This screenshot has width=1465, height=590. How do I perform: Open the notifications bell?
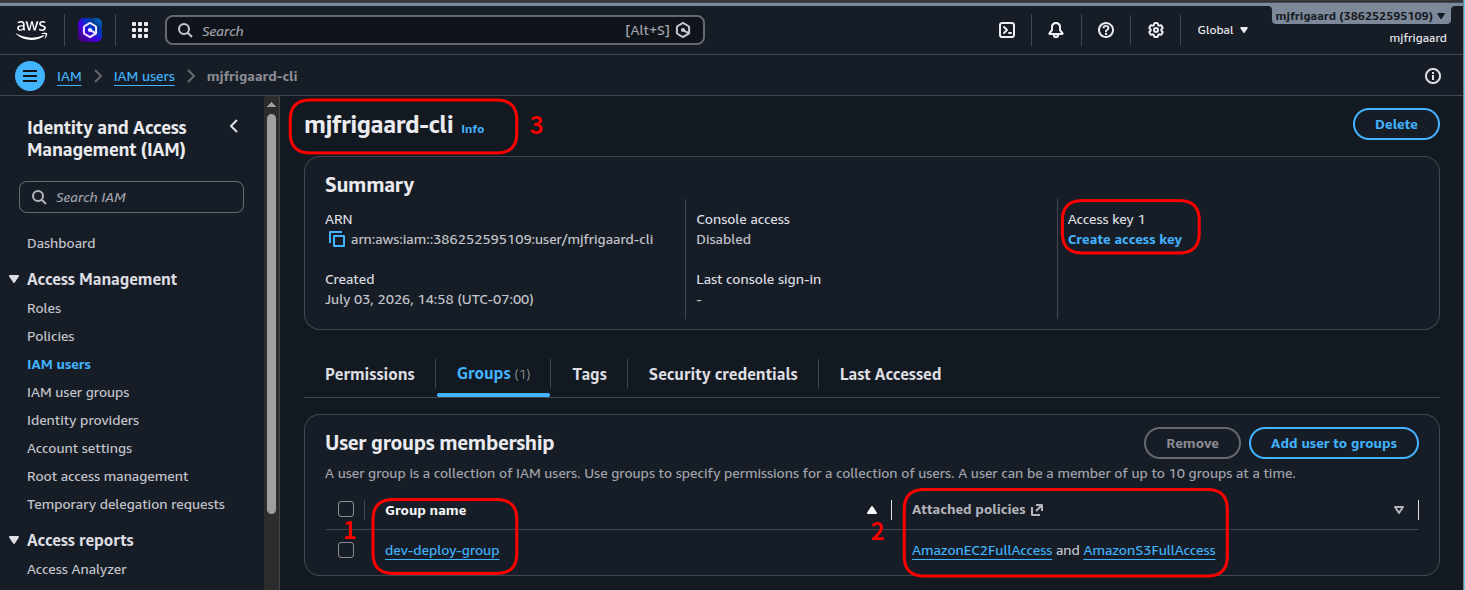click(1056, 30)
